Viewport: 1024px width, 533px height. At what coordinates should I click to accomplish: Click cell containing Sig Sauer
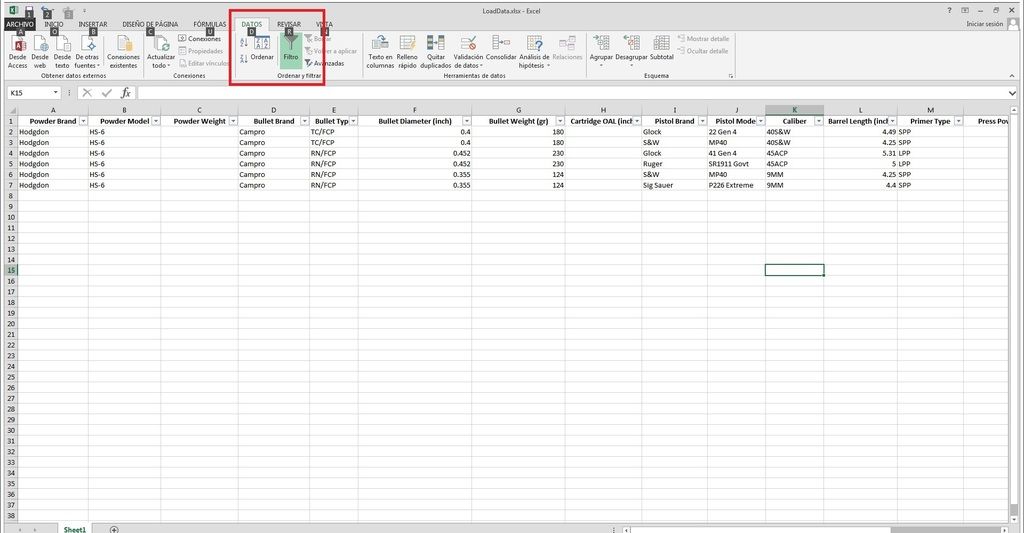(x=675, y=186)
